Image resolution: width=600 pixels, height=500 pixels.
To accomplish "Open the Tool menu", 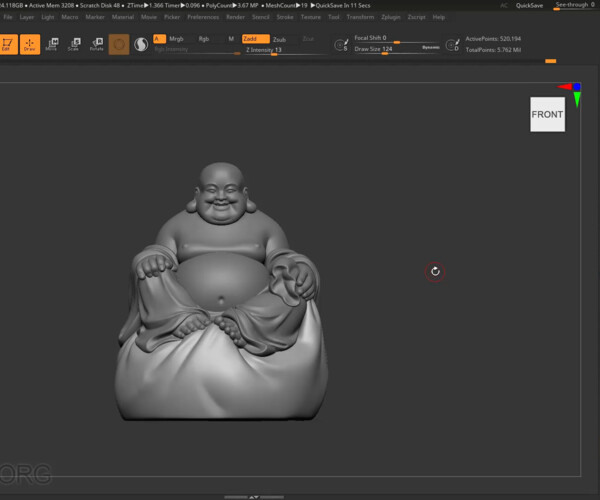I will coord(334,17).
